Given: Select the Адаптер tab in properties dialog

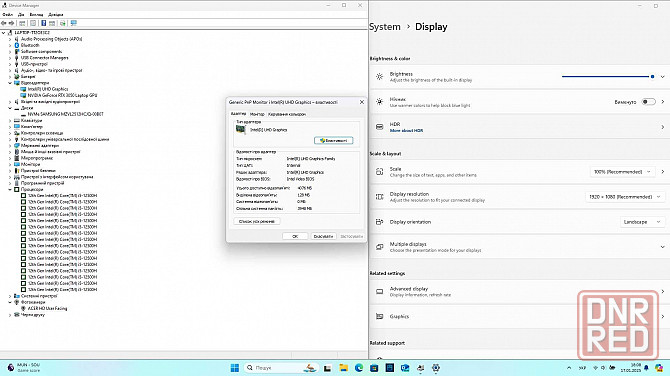Looking at the screenshot, I should coord(238,114).
